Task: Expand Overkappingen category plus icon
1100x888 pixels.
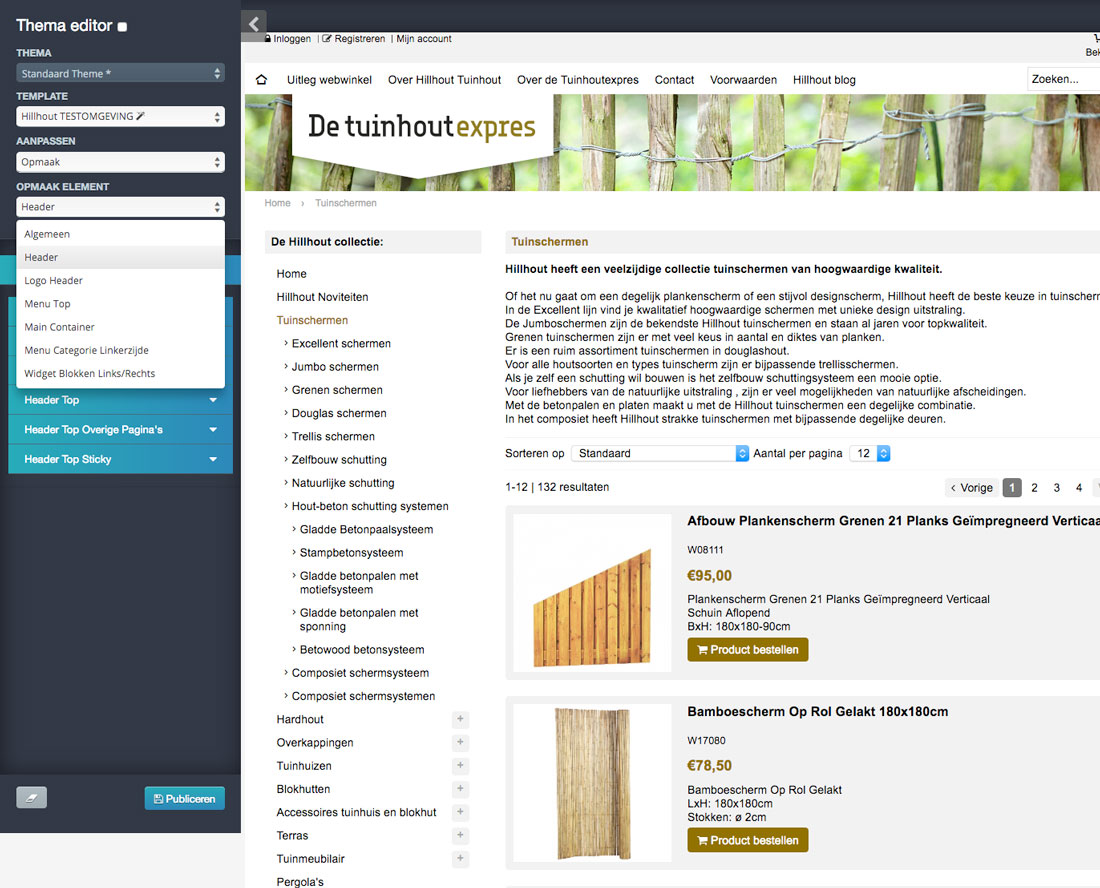Action: tap(460, 742)
